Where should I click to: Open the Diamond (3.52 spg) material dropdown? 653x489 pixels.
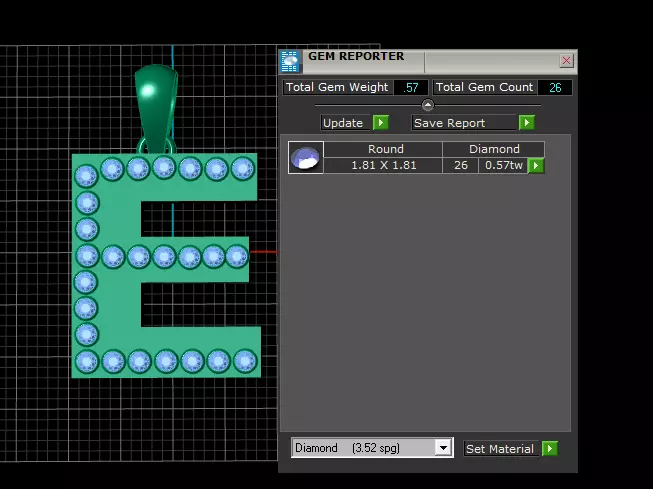tap(444, 448)
